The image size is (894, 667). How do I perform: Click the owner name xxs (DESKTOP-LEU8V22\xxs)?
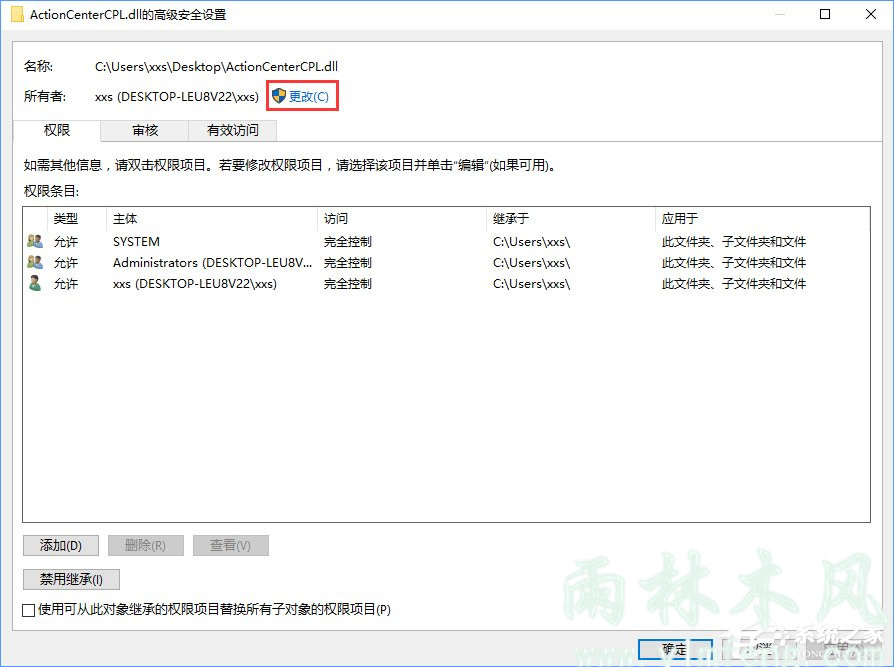[177, 97]
